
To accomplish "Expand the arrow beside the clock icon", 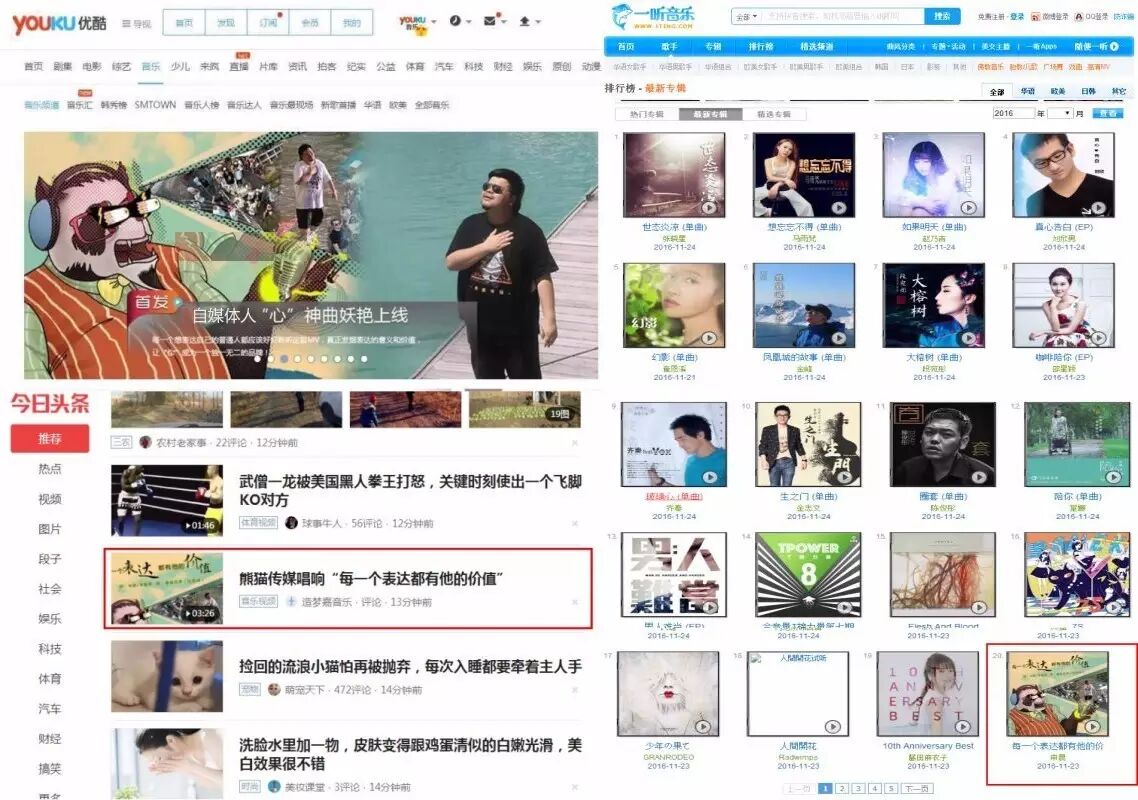I will pyautogui.click(x=469, y=22).
